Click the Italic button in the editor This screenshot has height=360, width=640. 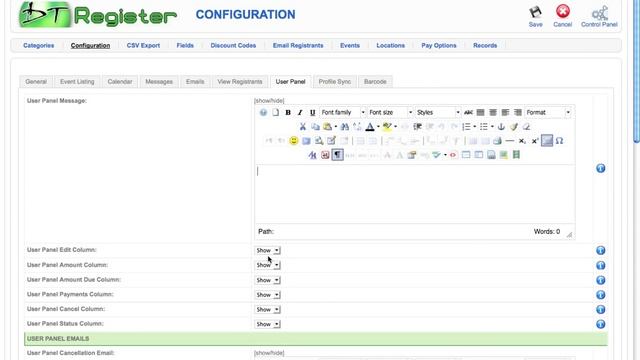click(300, 112)
